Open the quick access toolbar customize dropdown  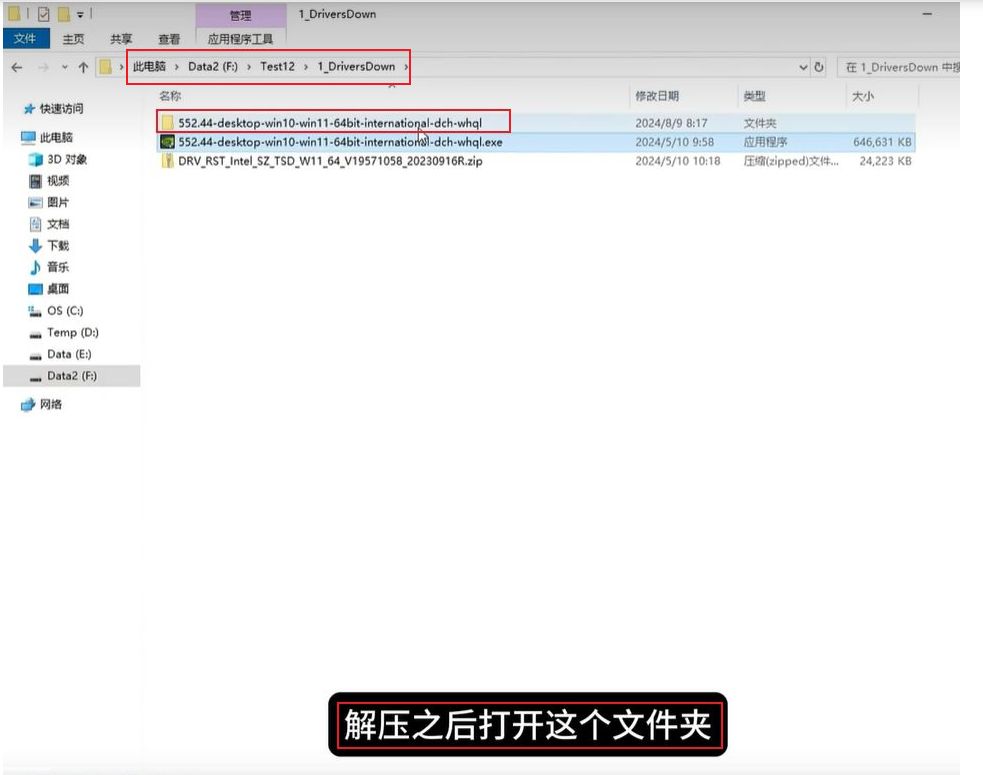tap(79, 14)
